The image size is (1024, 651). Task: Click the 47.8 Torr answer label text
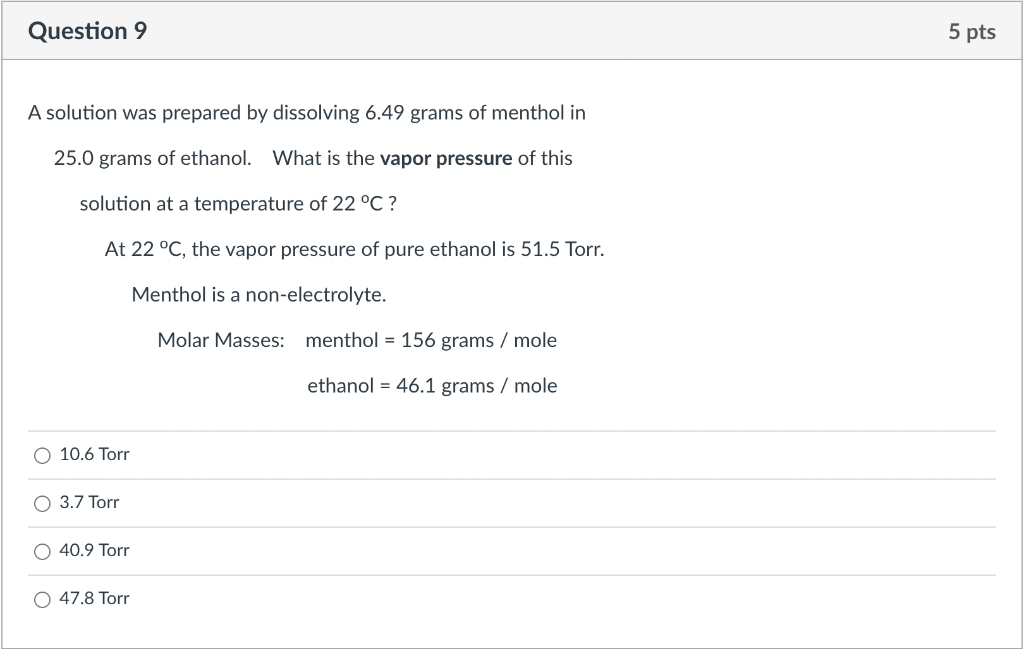pos(93,598)
